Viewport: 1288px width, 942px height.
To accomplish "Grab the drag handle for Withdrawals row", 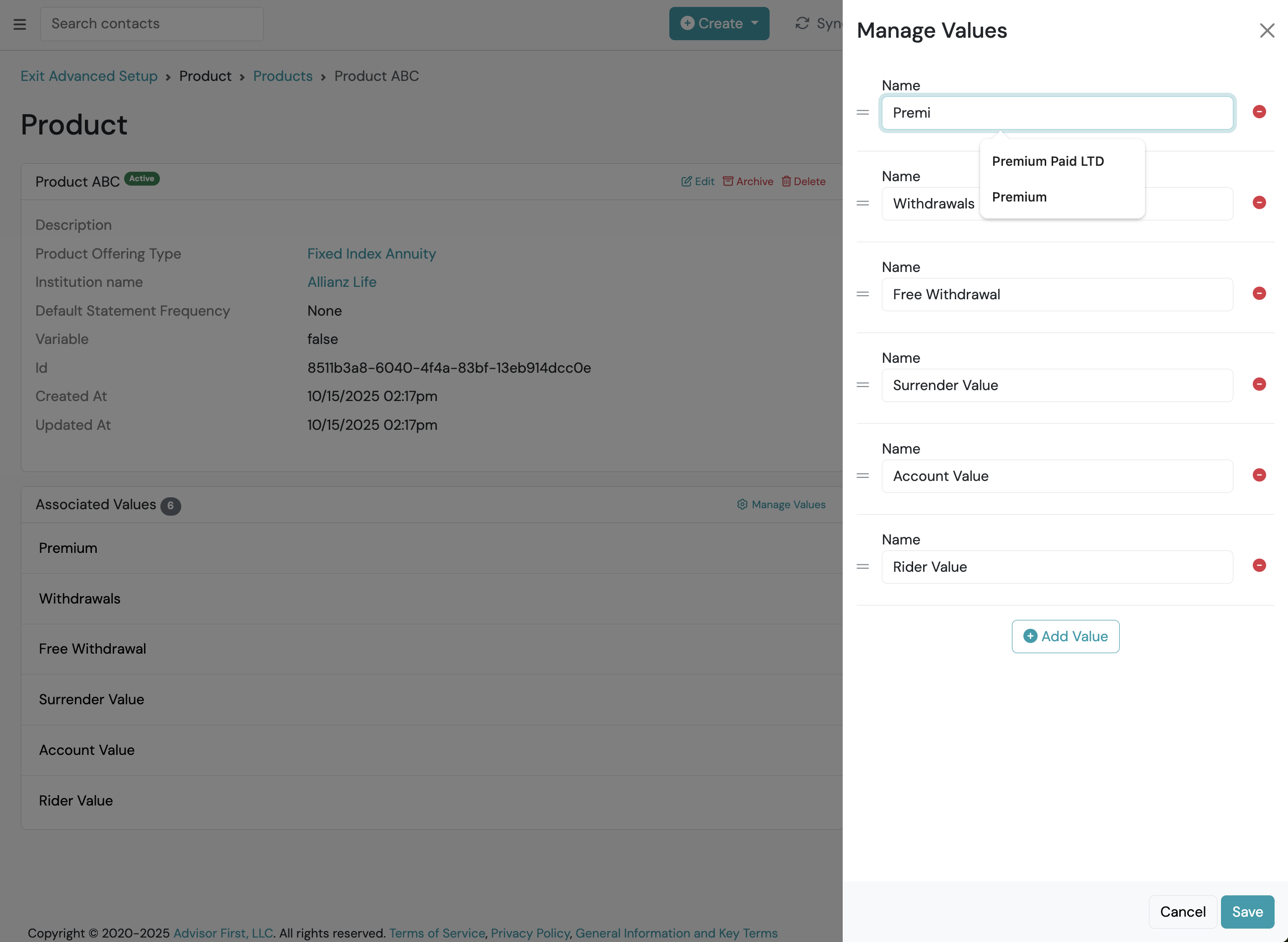I will pyautogui.click(x=862, y=203).
